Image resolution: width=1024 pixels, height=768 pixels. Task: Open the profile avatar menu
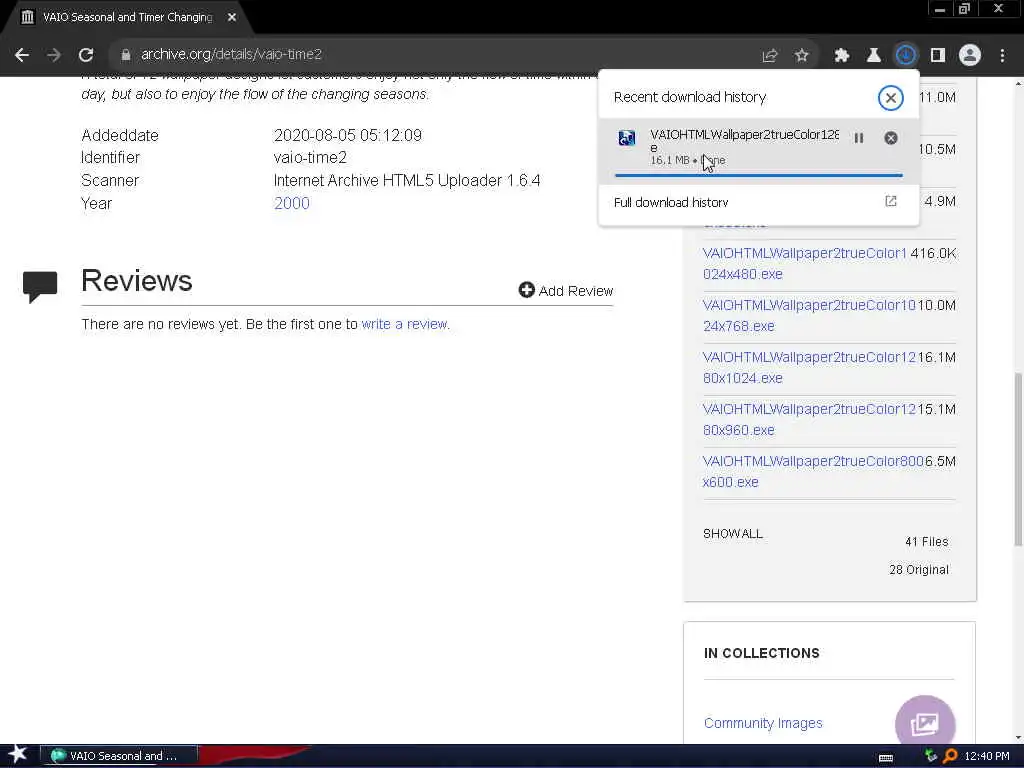click(x=970, y=56)
